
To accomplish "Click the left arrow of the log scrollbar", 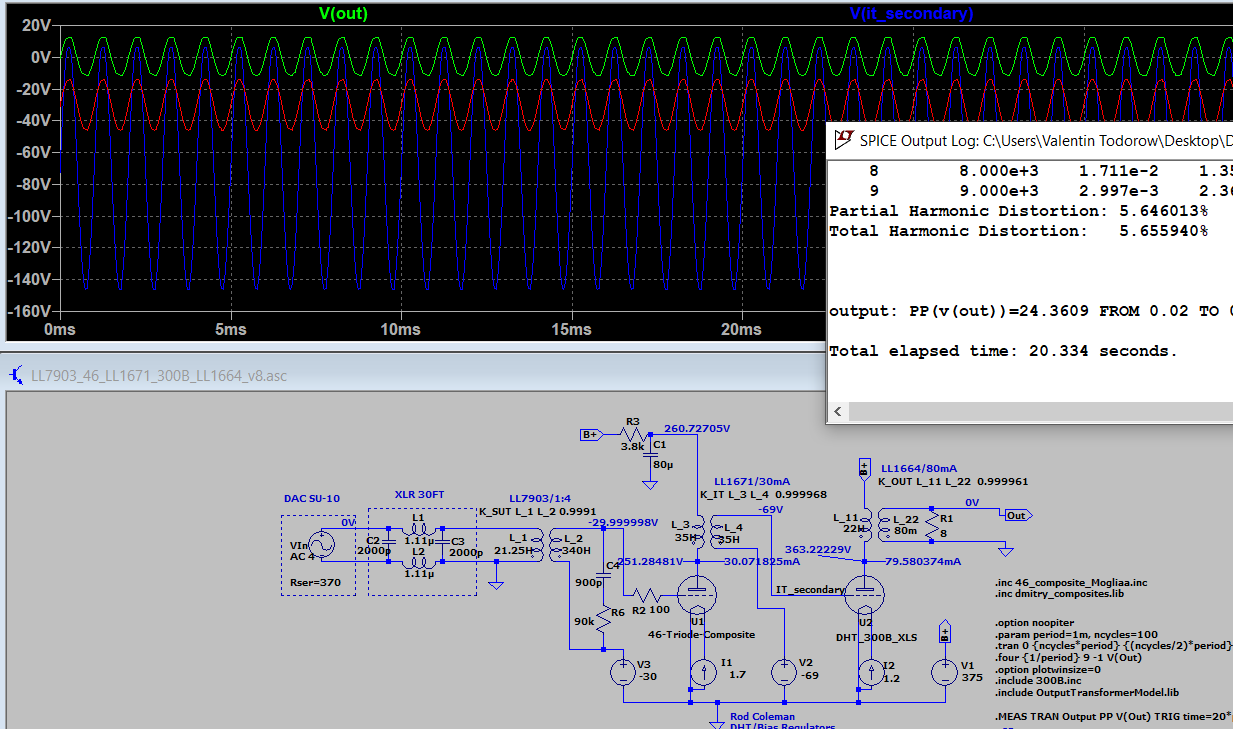I will (837, 411).
